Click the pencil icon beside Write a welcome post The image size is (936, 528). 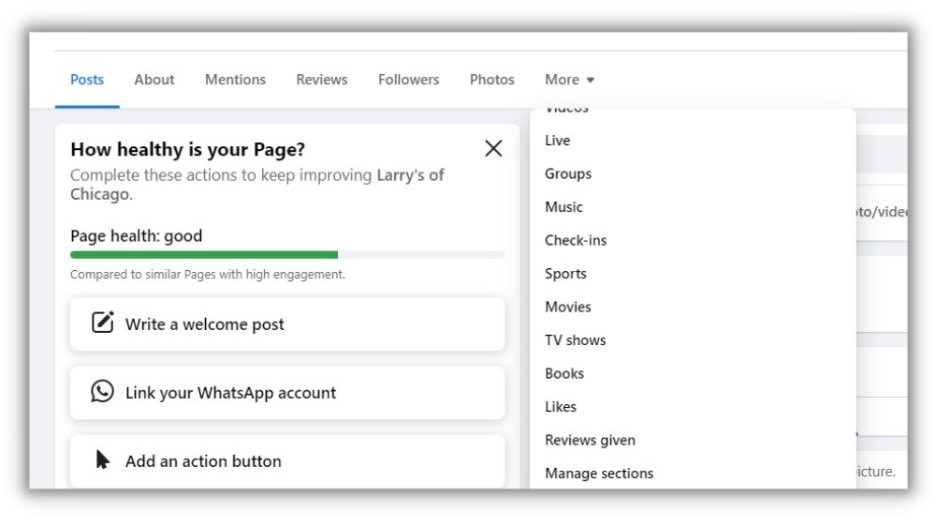pos(102,323)
